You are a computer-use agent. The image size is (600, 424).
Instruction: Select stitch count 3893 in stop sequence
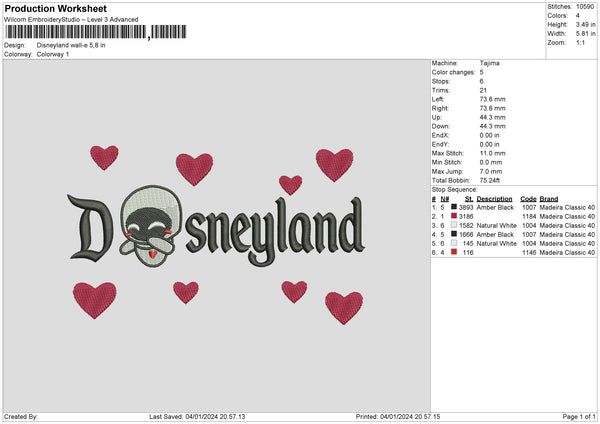466,207
